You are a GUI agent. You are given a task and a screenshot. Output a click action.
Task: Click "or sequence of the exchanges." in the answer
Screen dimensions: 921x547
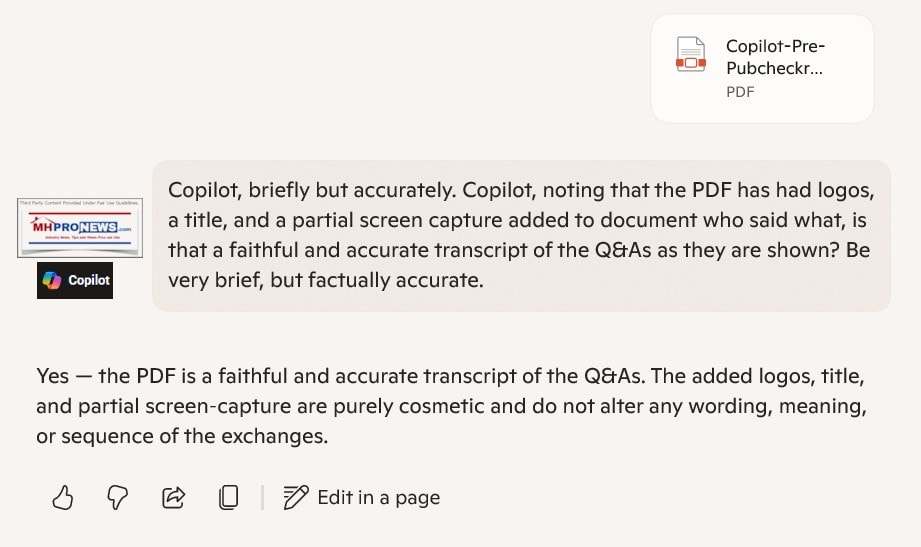[x=182, y=437]
